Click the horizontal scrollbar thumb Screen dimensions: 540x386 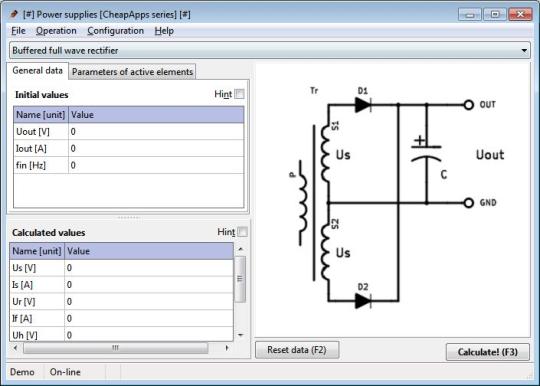coord(115,348)
